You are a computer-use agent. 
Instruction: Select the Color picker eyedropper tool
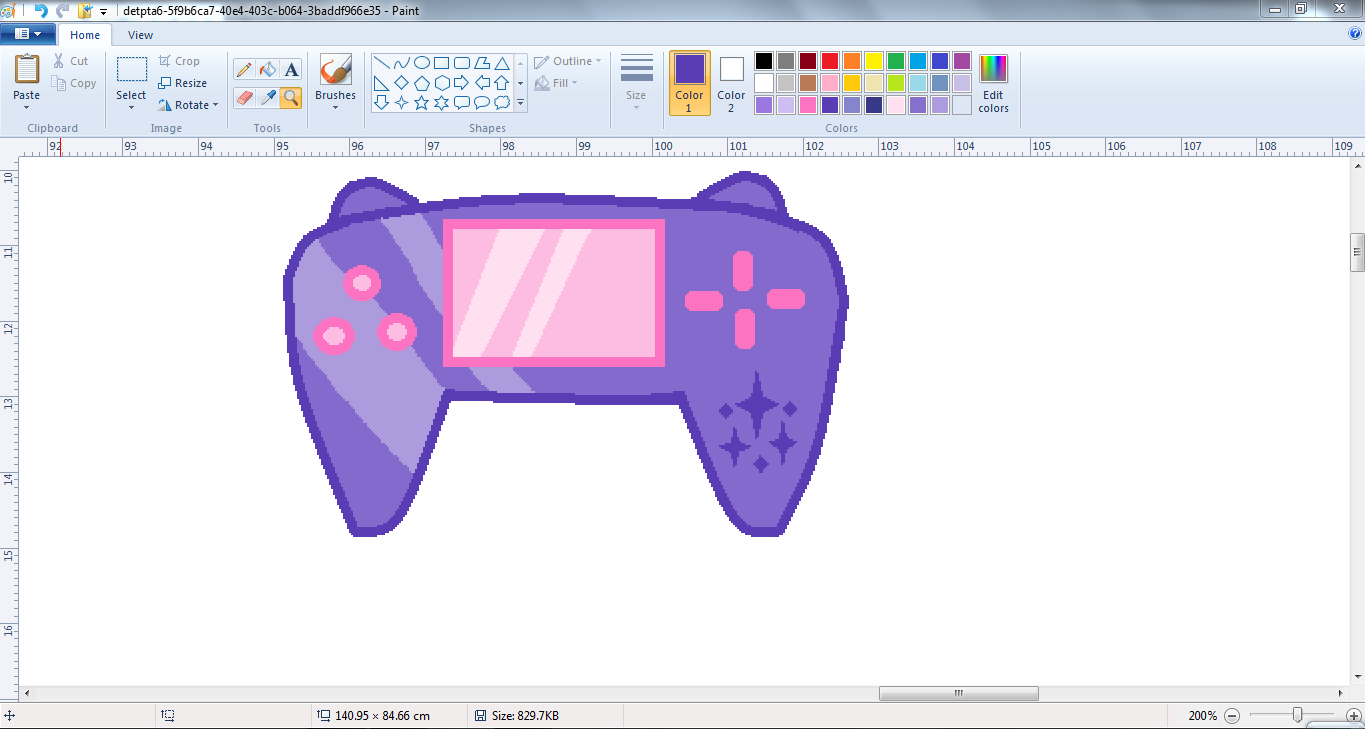click(x=267, y=97)
